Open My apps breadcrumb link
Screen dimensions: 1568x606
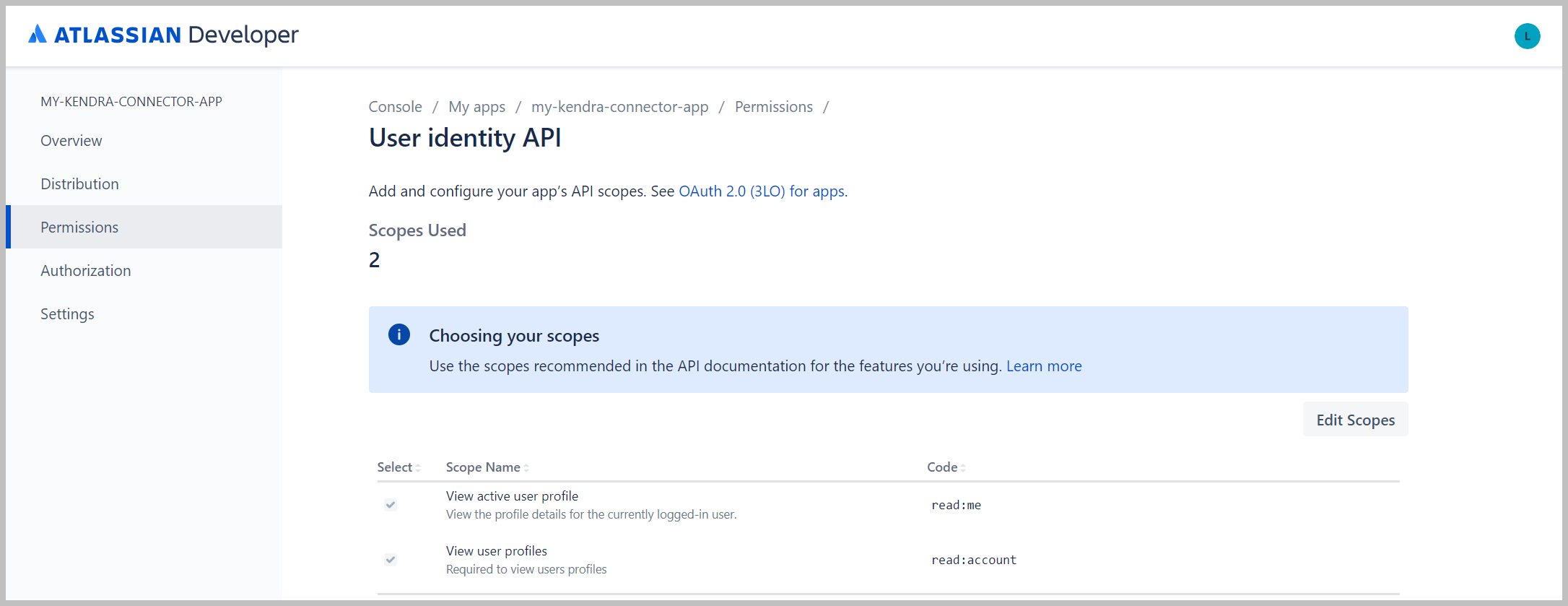[477, 107]
